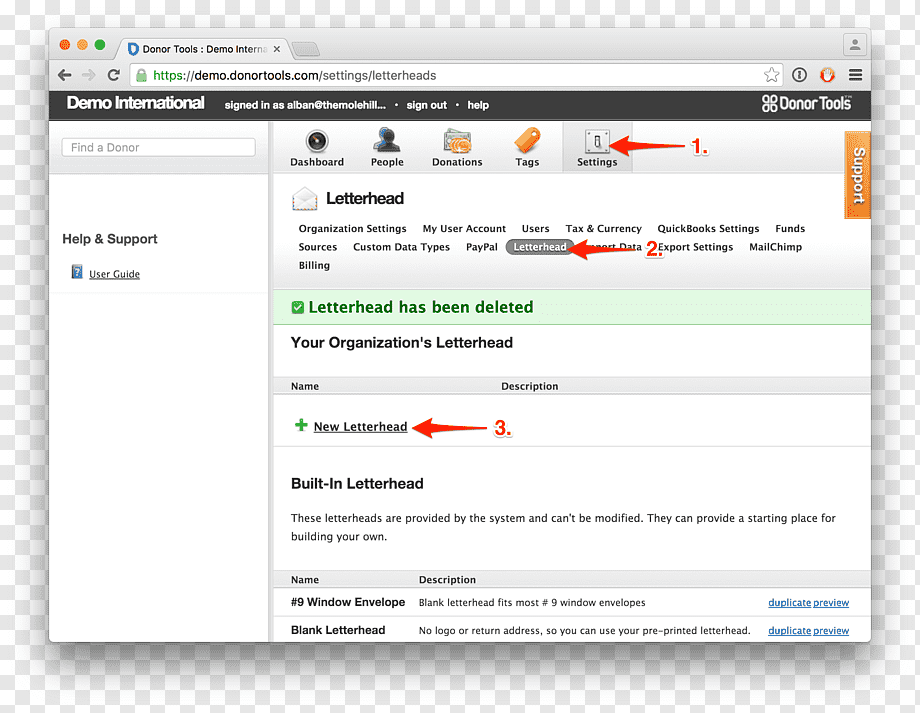Click New Letterhead link
Image resolution: width=920 pixels, height=713 pixels.
point(360,427)
